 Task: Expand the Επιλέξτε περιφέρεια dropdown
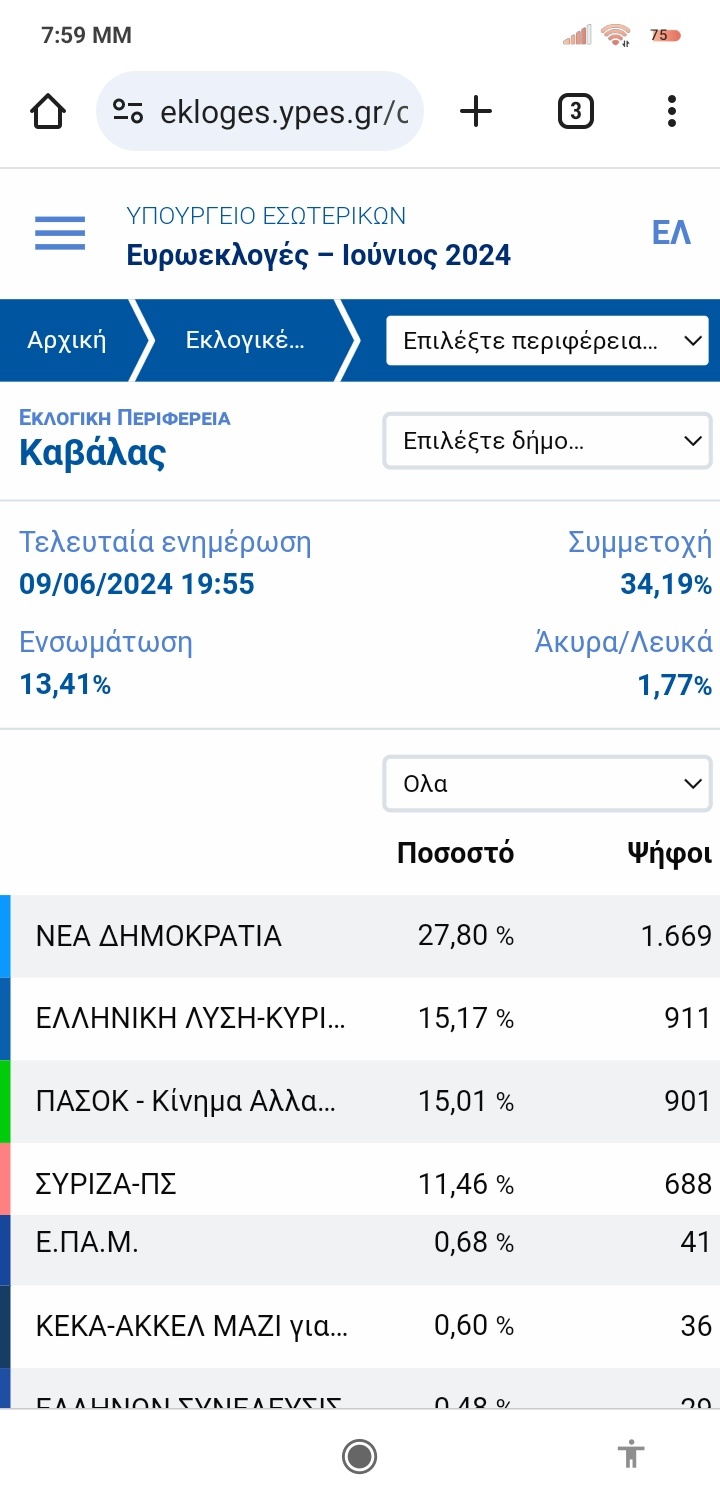(547, 341)
